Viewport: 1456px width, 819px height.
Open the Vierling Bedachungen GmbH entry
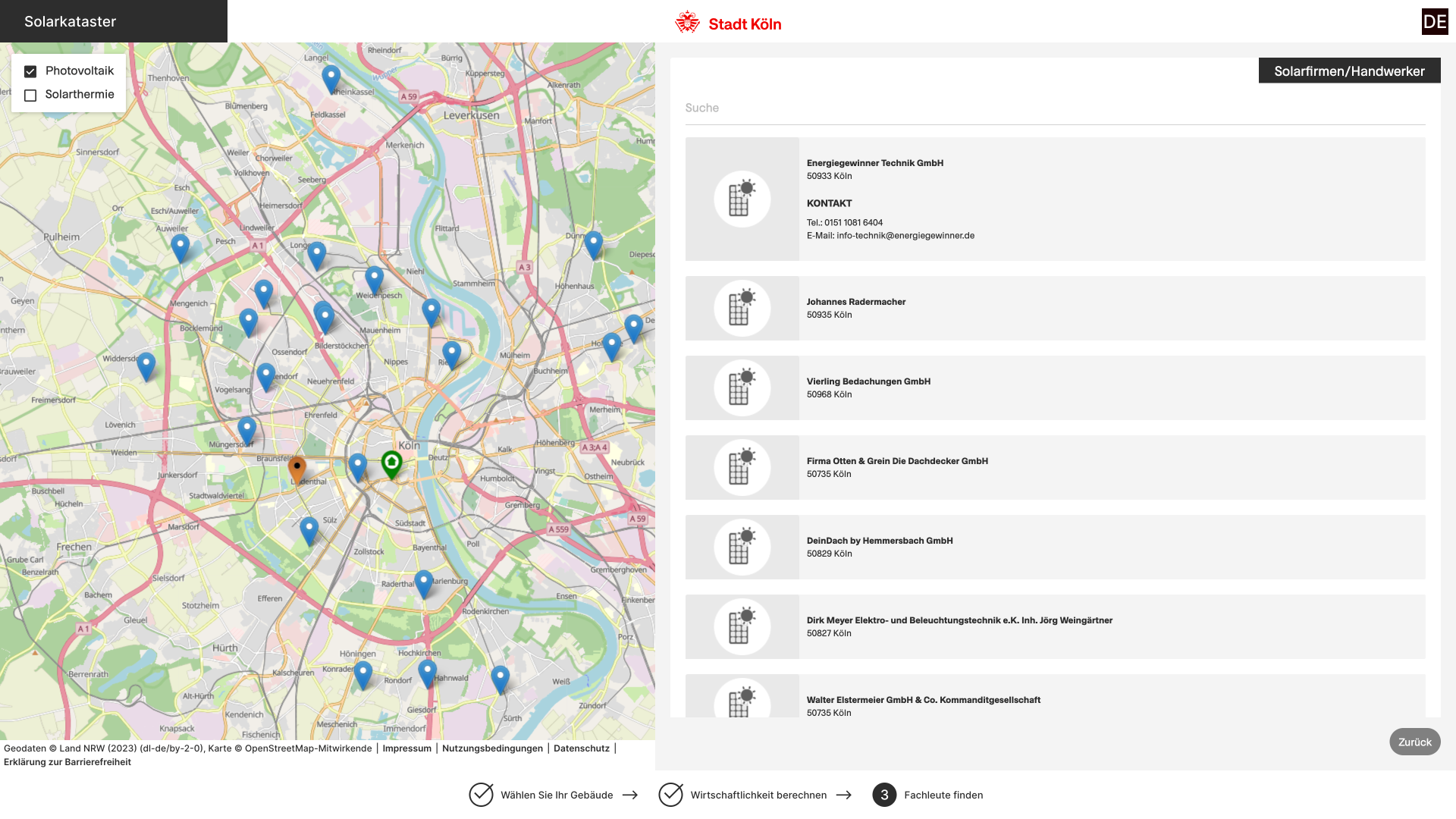pyautogui.click(x=1055, y=388)
